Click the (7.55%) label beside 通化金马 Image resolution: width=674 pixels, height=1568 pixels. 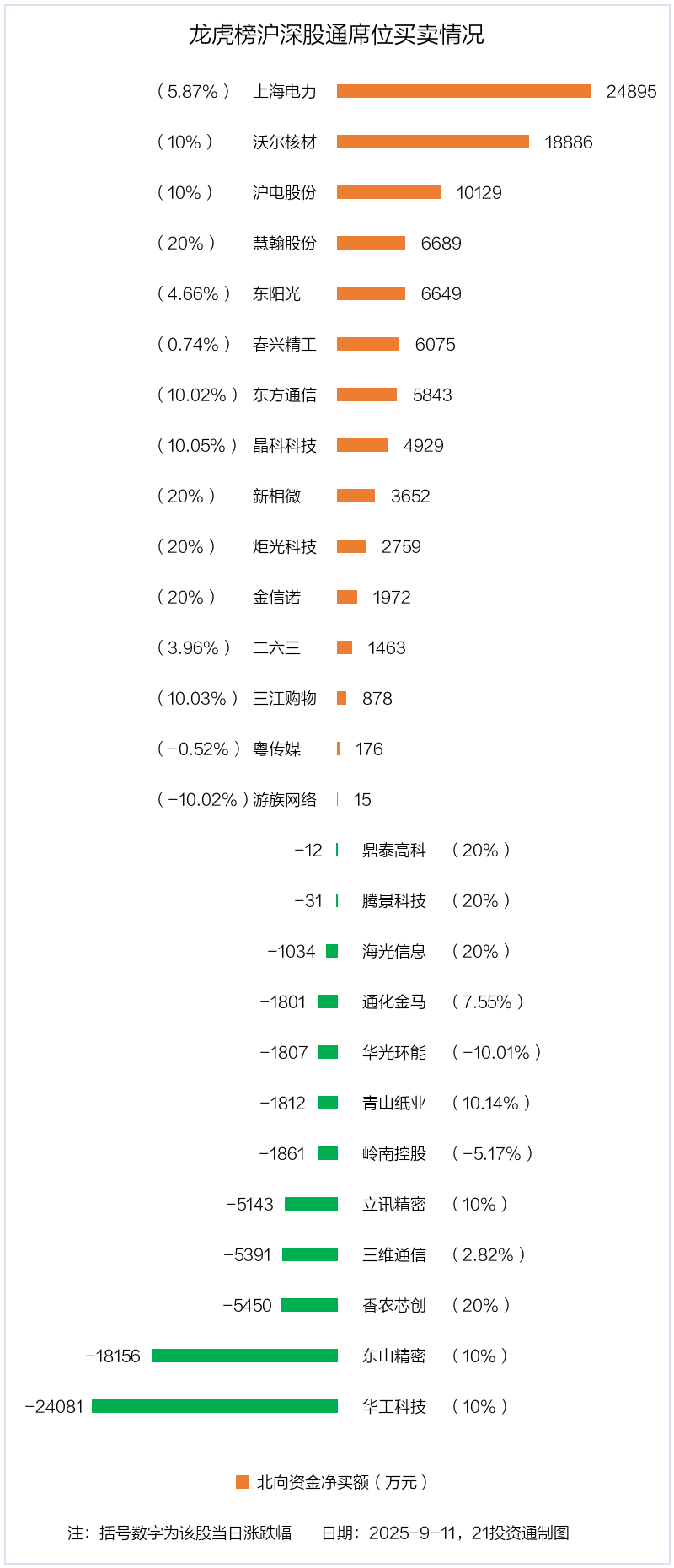[488, 1001]
